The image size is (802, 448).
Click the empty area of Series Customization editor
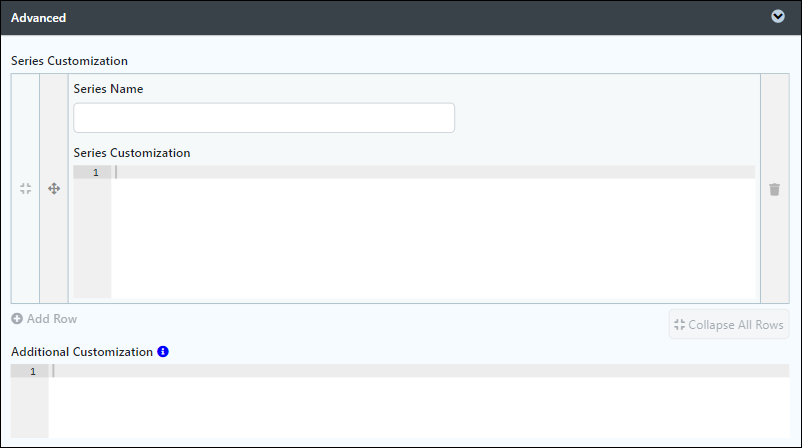pyautogui.click(x=433, y=238)
